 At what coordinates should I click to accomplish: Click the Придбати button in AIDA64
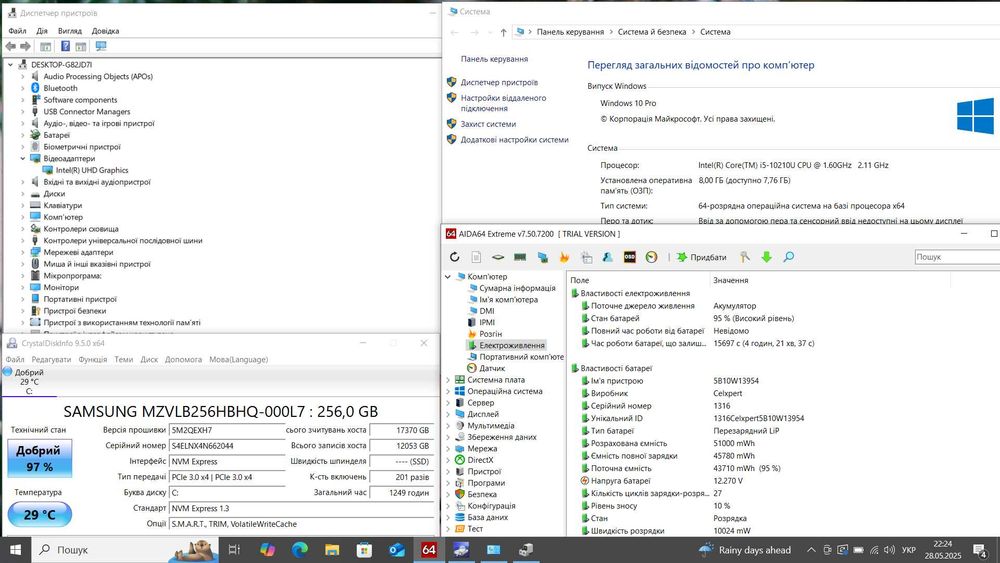point(701,257)
